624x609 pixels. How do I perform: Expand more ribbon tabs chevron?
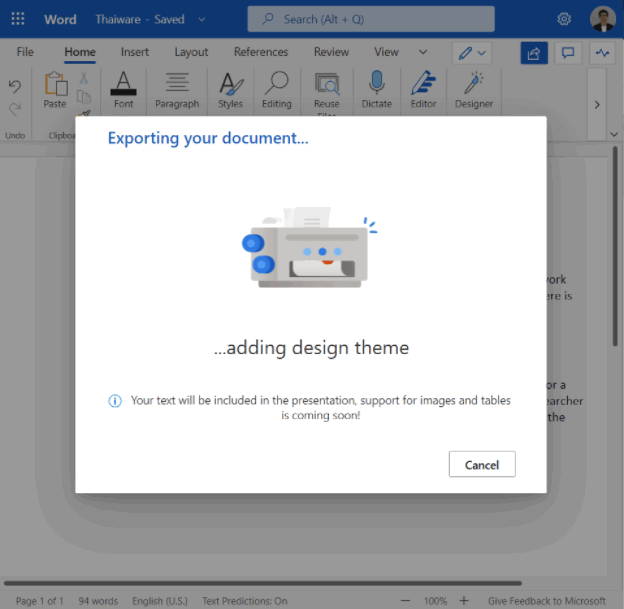423,52
